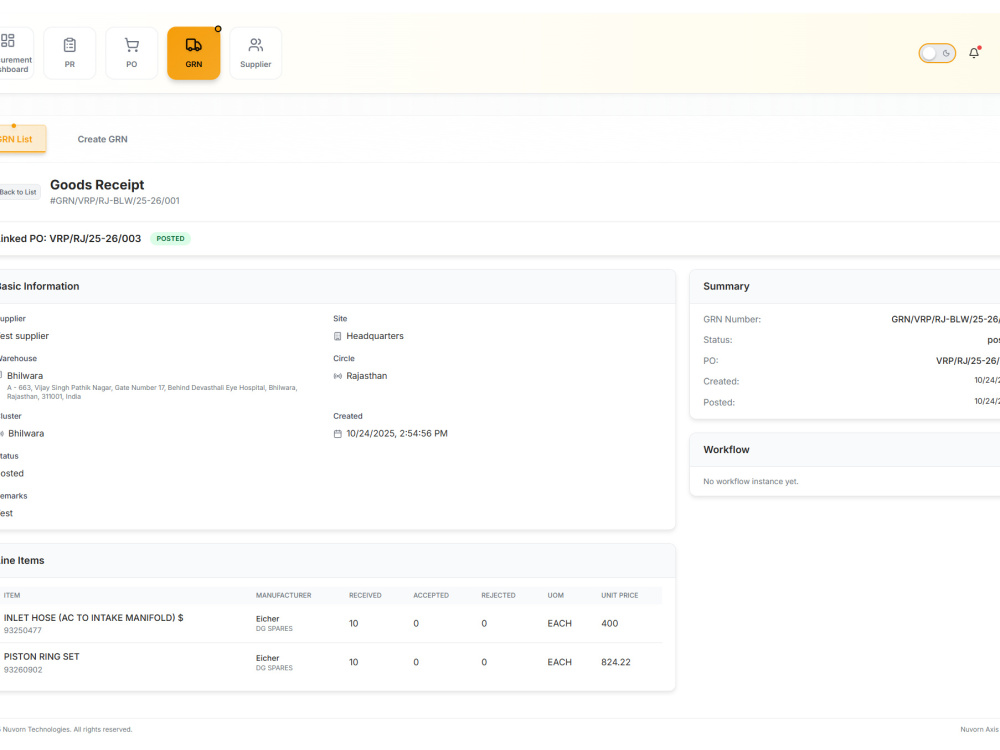Image resolution: width=1000 pixels, height=750 pixels.
Task: Open the PR module
Action: click(70, 53)
